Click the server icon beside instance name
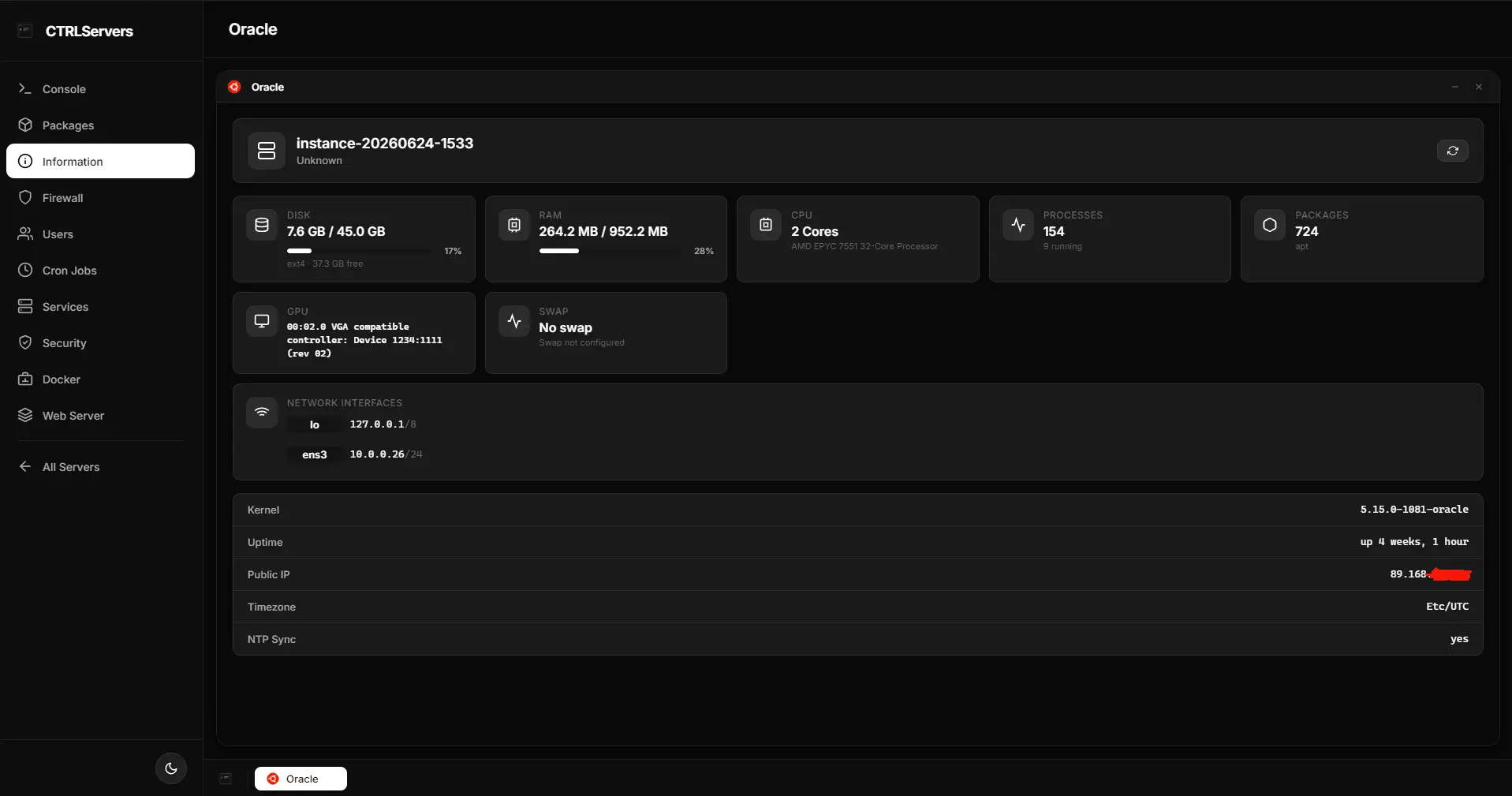Viewport: 1512px width, 796px height. coord(267,151)
